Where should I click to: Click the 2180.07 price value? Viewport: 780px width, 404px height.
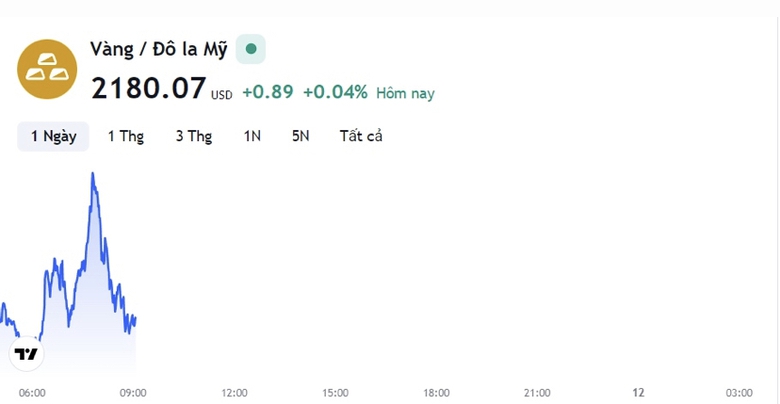pyautogui.click(x=148, y=89)
